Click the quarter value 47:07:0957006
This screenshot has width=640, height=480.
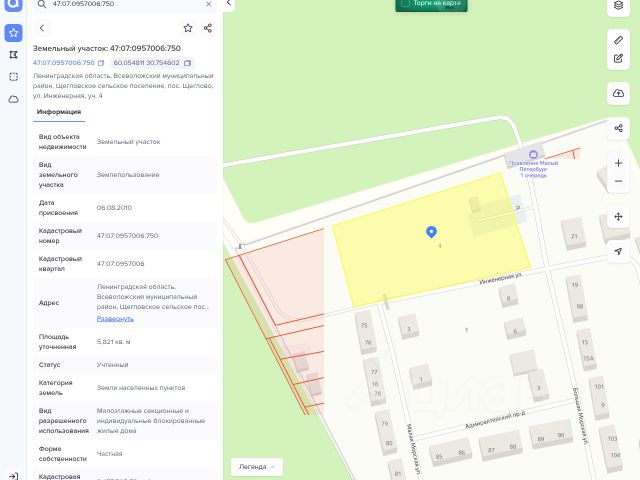click(120, 264)
